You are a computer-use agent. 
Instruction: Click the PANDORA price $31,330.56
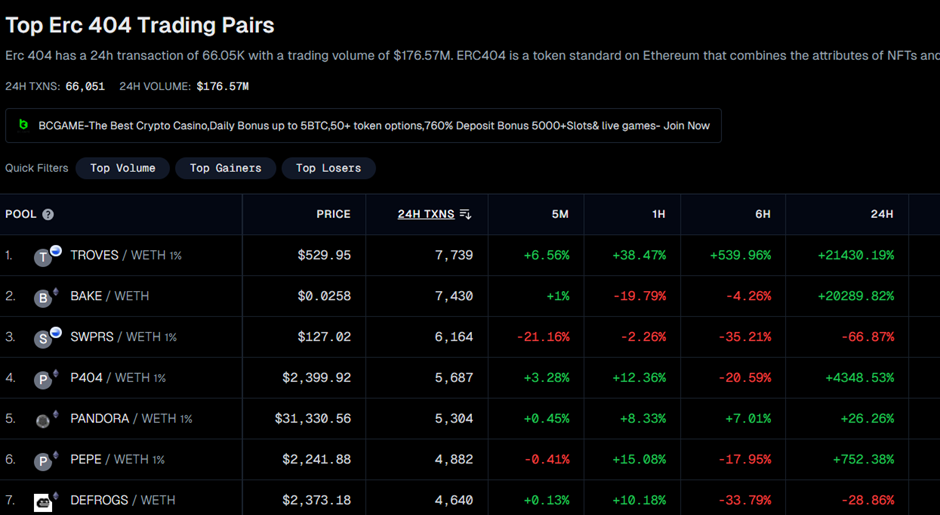pos(313,418)
